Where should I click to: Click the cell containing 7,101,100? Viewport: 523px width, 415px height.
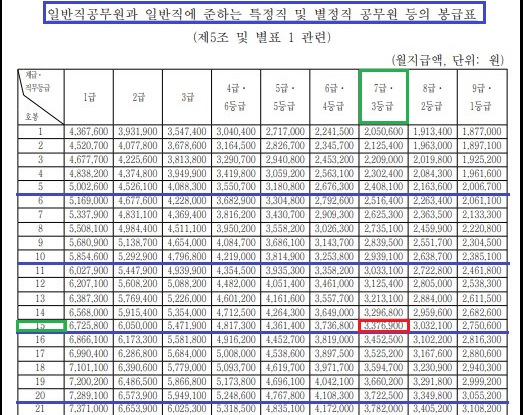pos(89,368)
